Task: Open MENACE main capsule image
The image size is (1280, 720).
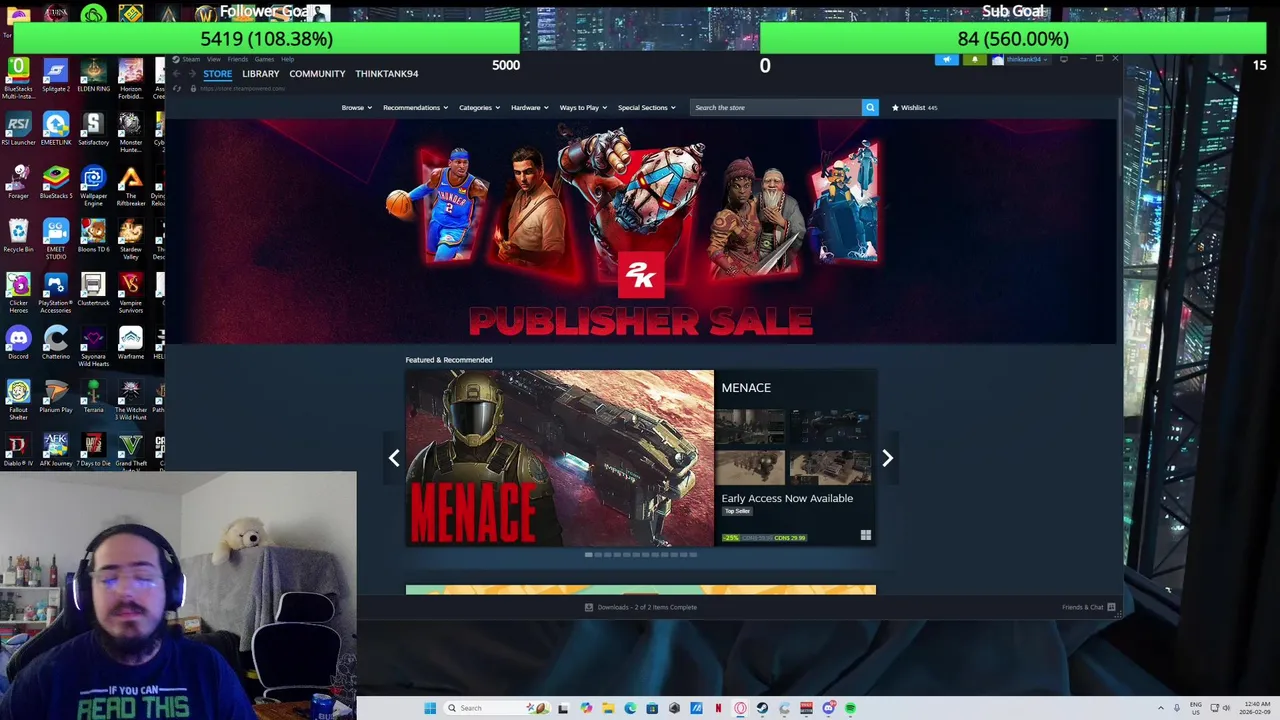Action: pyautogui.click(x=560, y=458)
